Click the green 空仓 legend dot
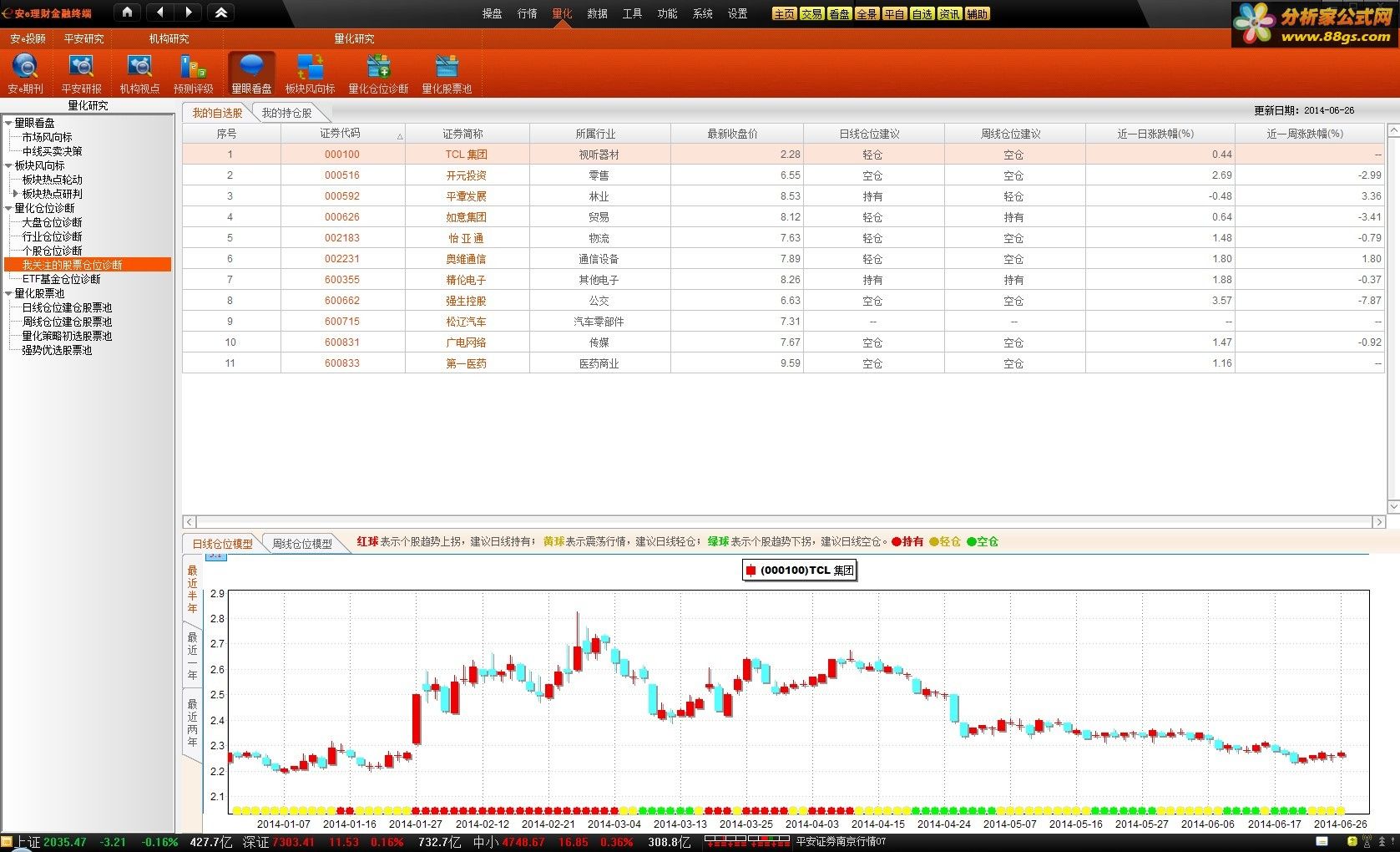1400x852 pixels. (x=972, y=542)
